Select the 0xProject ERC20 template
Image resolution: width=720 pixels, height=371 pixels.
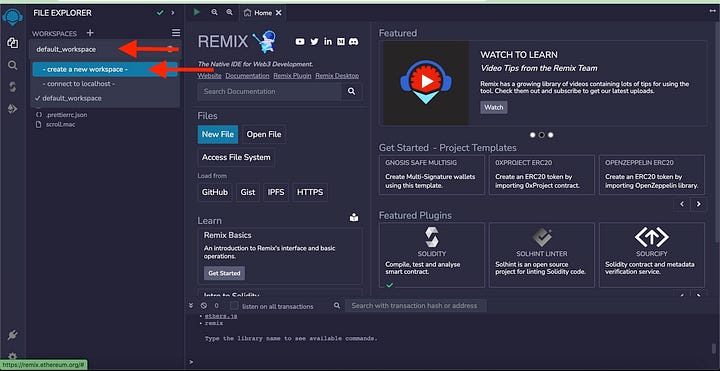click(x=542, y=175)
